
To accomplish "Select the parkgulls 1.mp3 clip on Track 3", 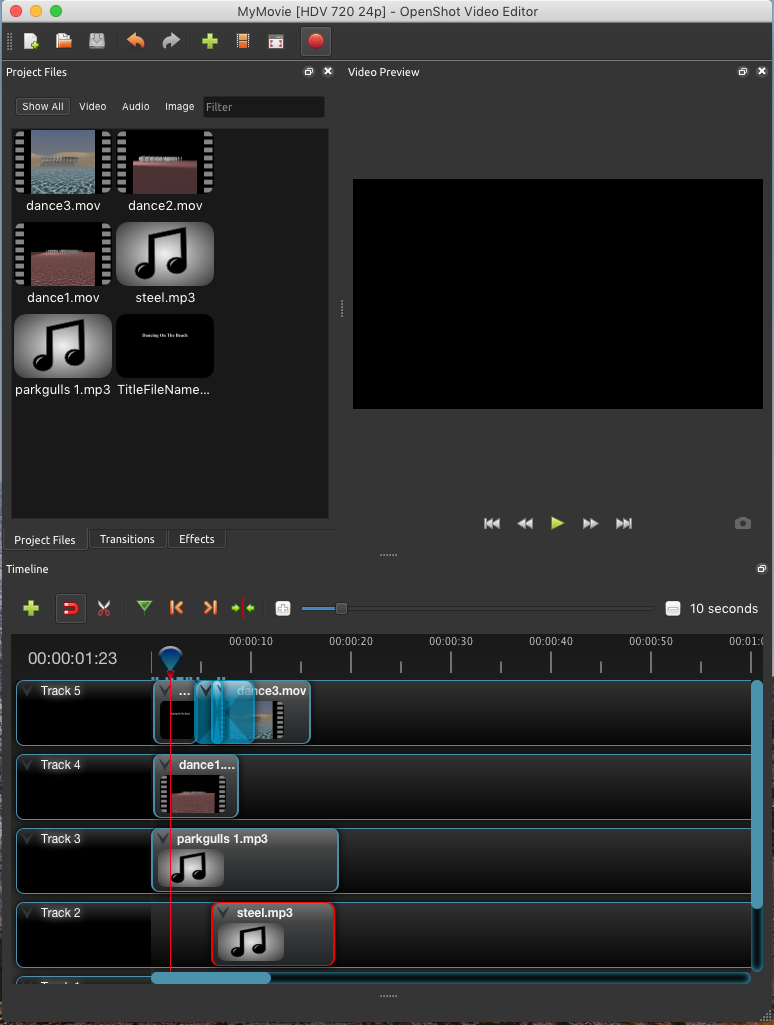I will click(245, 860).
